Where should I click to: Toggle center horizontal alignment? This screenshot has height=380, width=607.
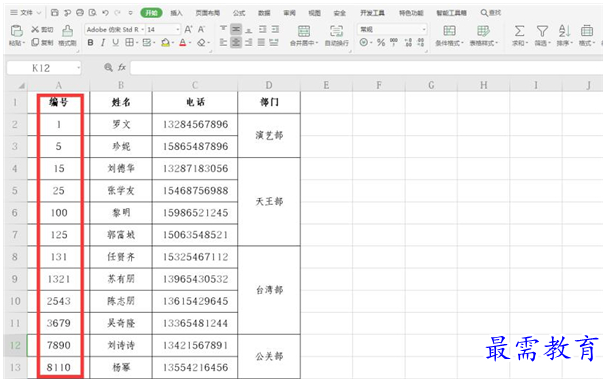(x=236, y=42)
